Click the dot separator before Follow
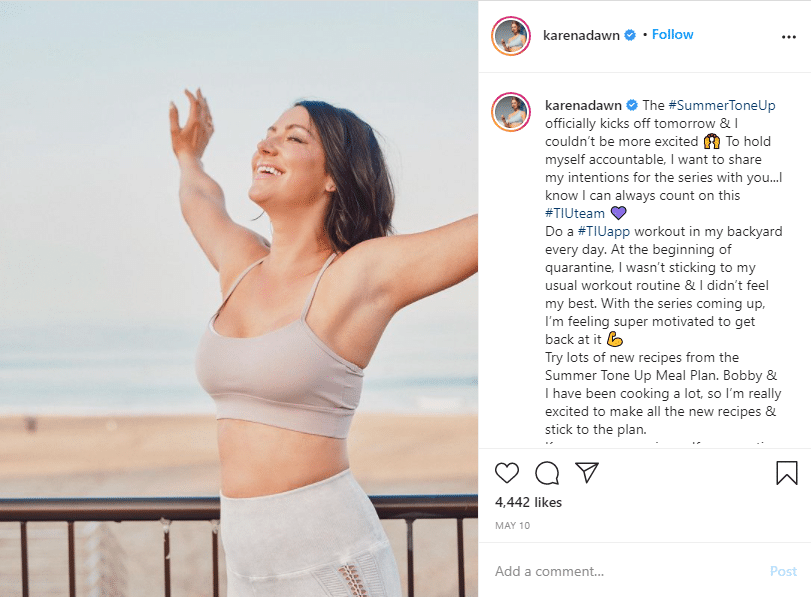Screen dimensions: 811x597 tap(646, 34)
